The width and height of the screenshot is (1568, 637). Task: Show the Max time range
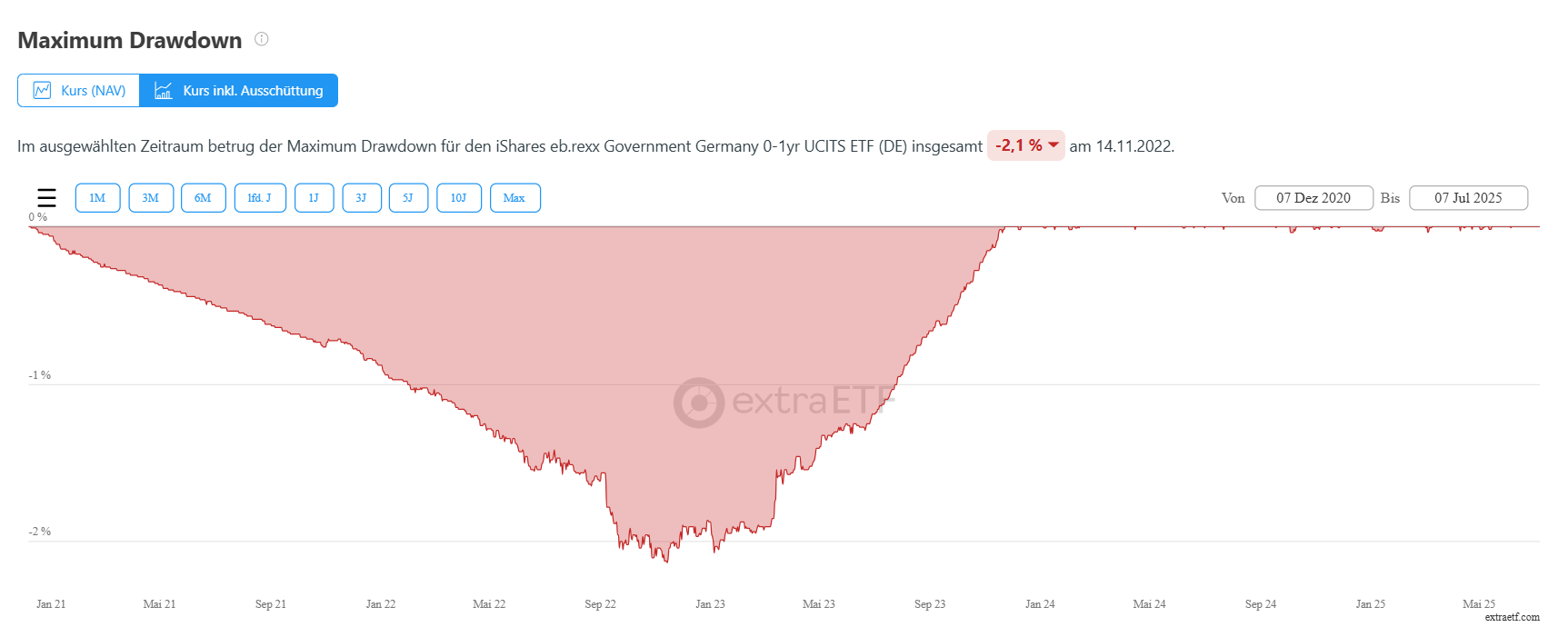point(514,198)
